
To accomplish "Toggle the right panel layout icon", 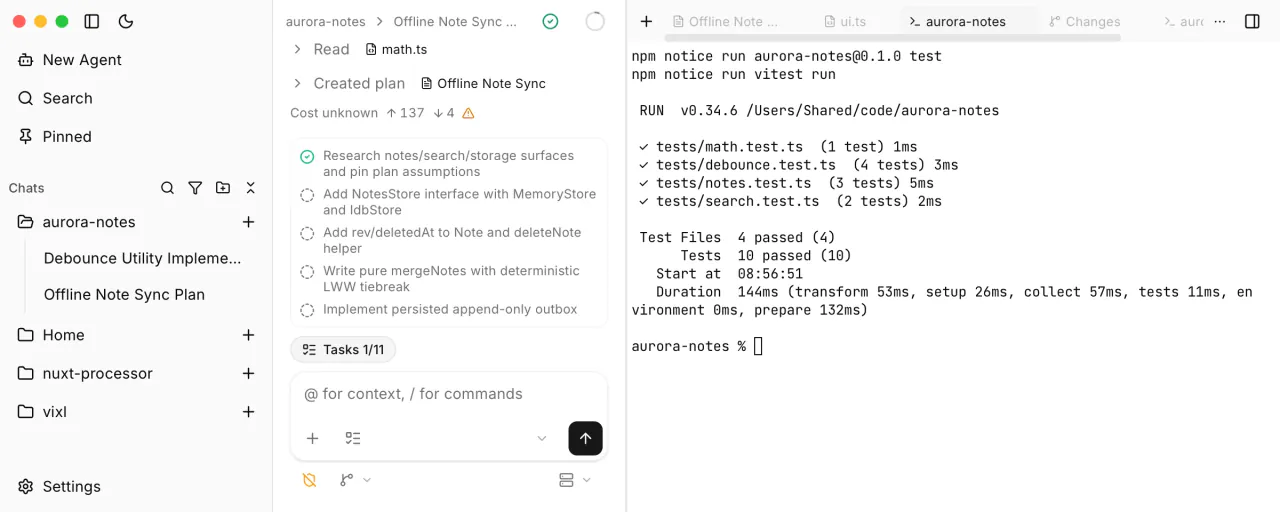I will click(1252, 21).
